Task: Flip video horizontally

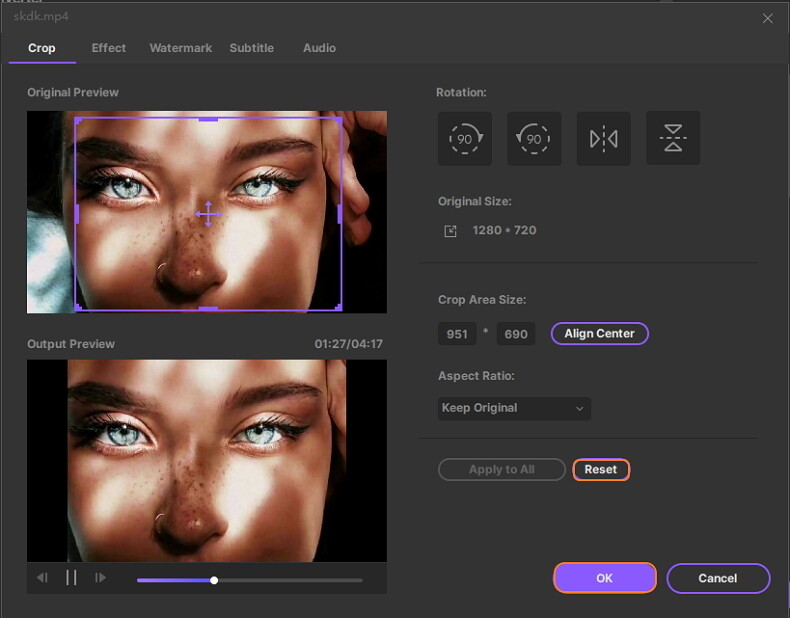Action: point(603,138)
